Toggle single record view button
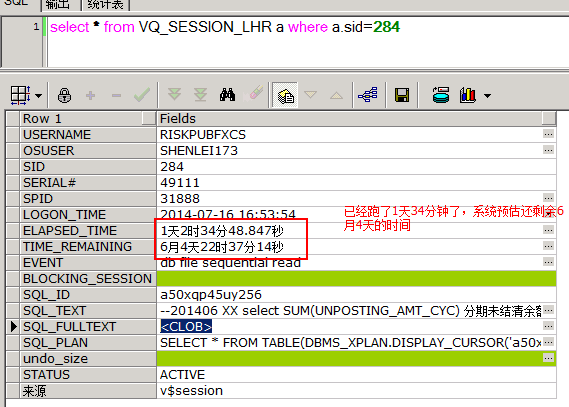The width and height of the screenshot is (569, 407). tap(285, 95)
